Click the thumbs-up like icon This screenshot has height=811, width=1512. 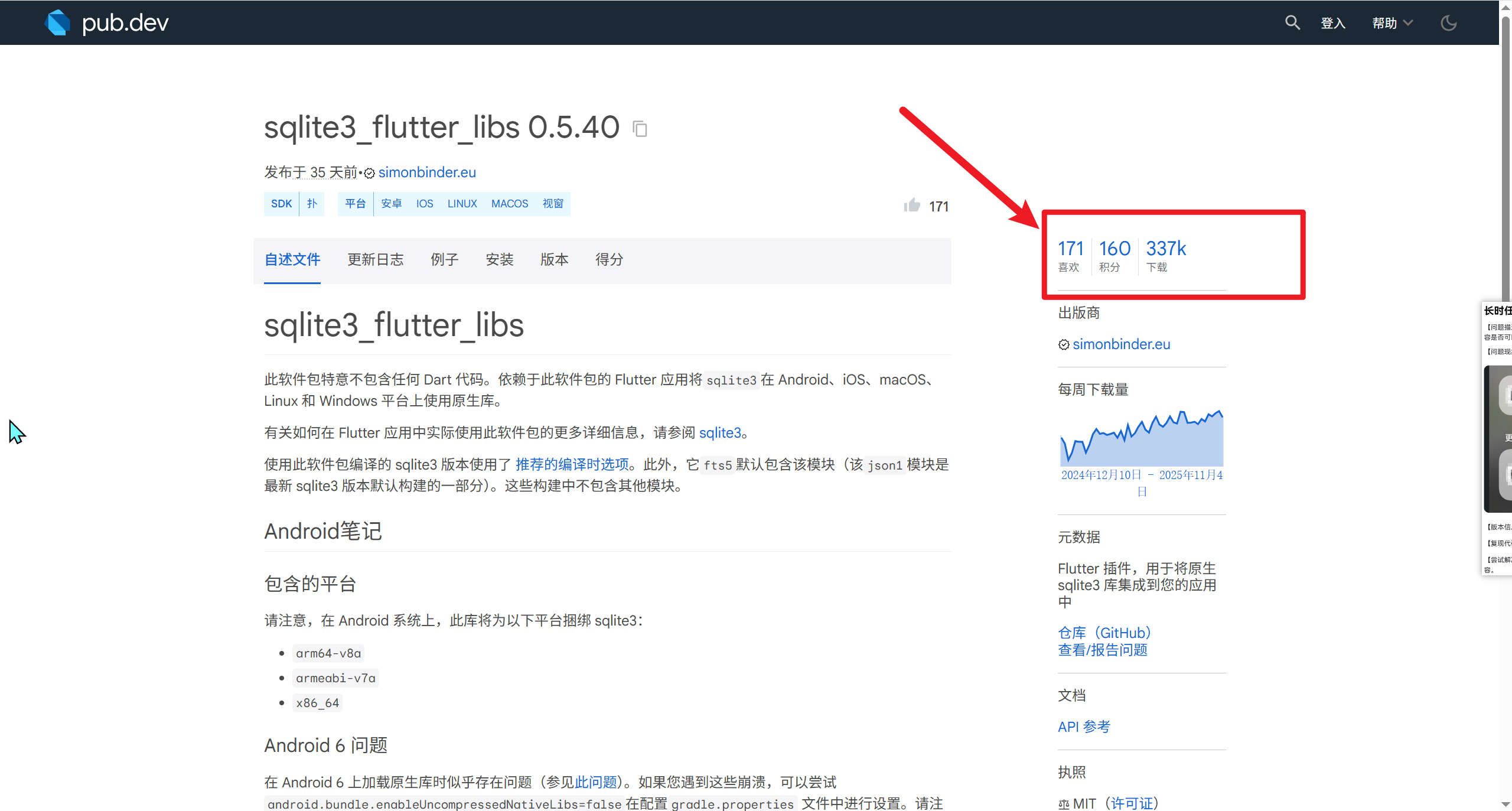(x=912, y=205)
